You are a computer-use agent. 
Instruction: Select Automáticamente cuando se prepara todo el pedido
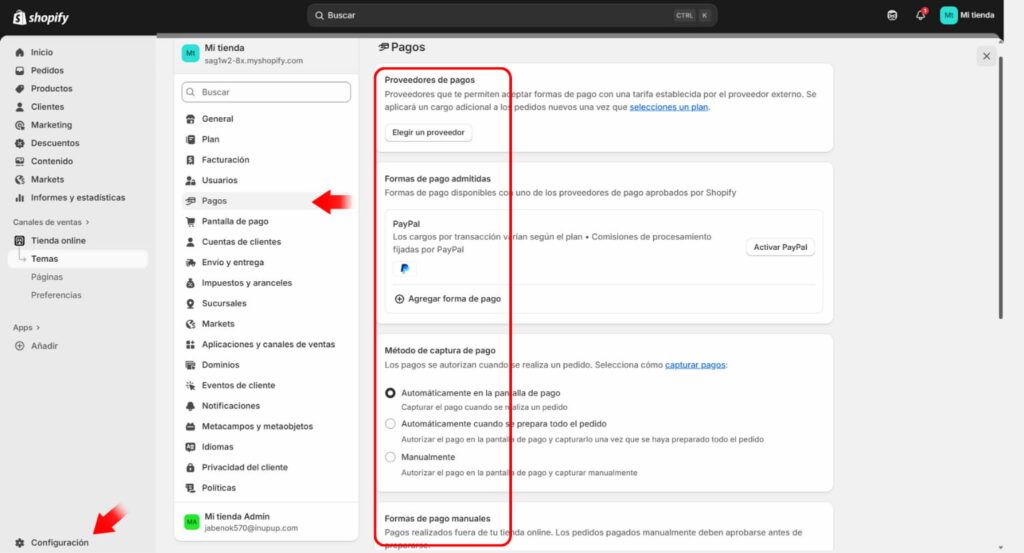click(x=391, y=424)
